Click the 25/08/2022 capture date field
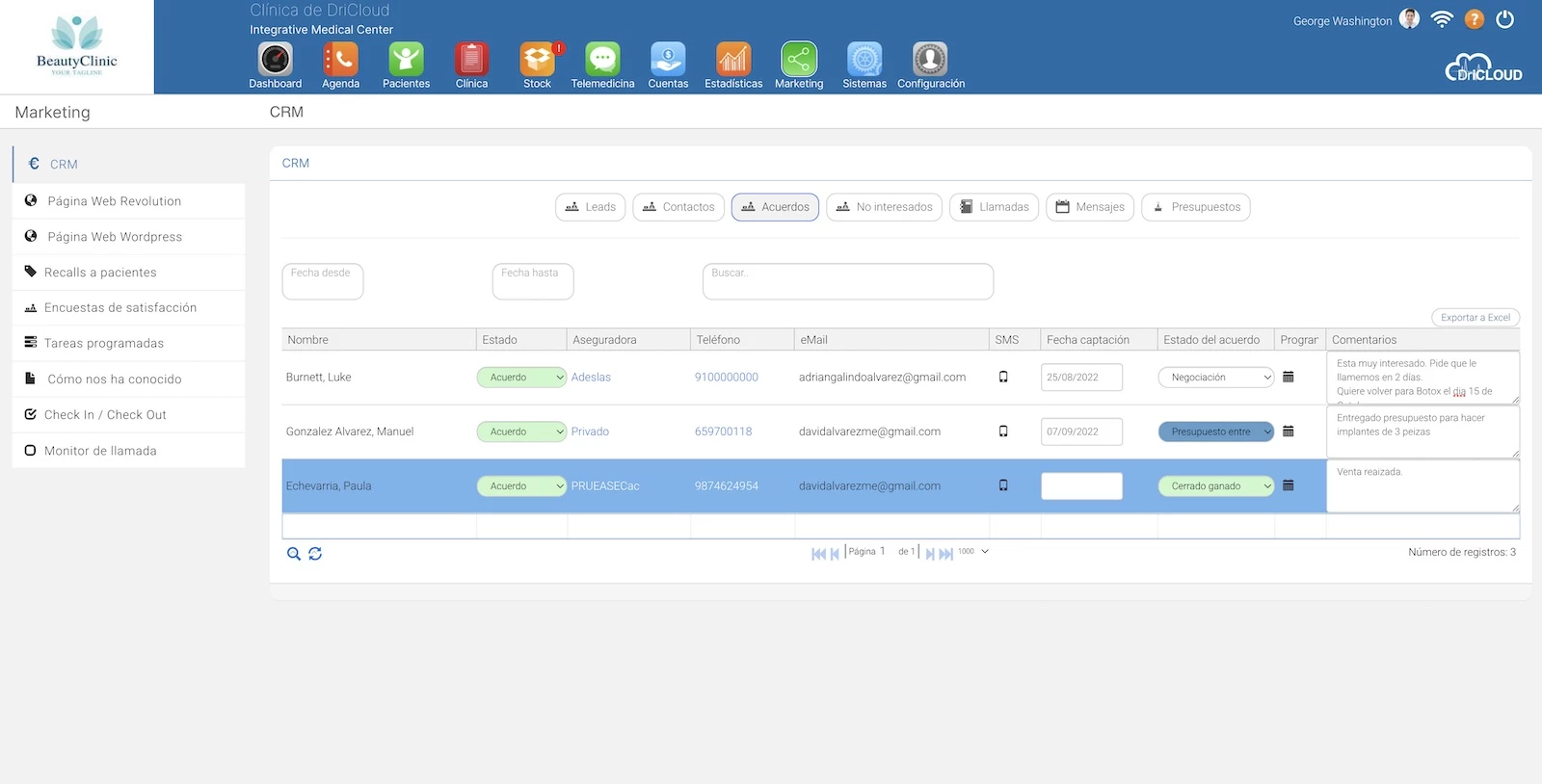The height and width of the screenshot is (784, 1542). (1081, 378)
